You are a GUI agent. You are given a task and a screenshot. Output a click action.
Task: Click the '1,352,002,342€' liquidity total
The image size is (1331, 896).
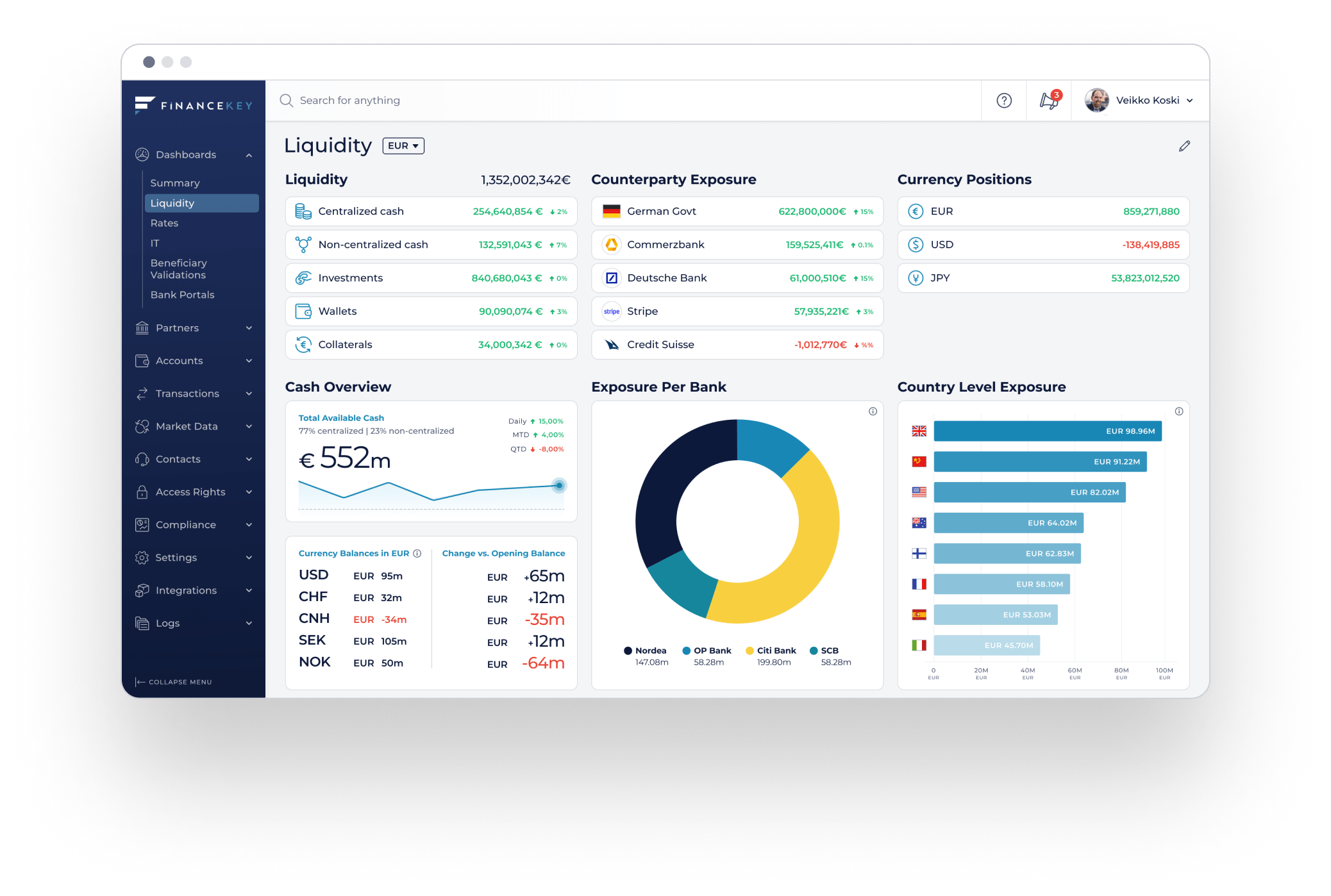(526, 180)
